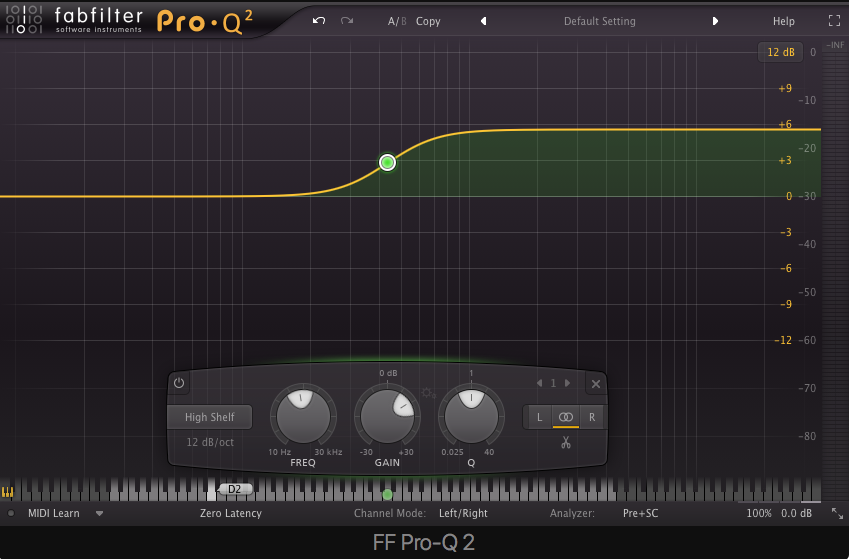Click the interface resize corner icon
This screenshot has width=849, height=559.
click(837, 513)
